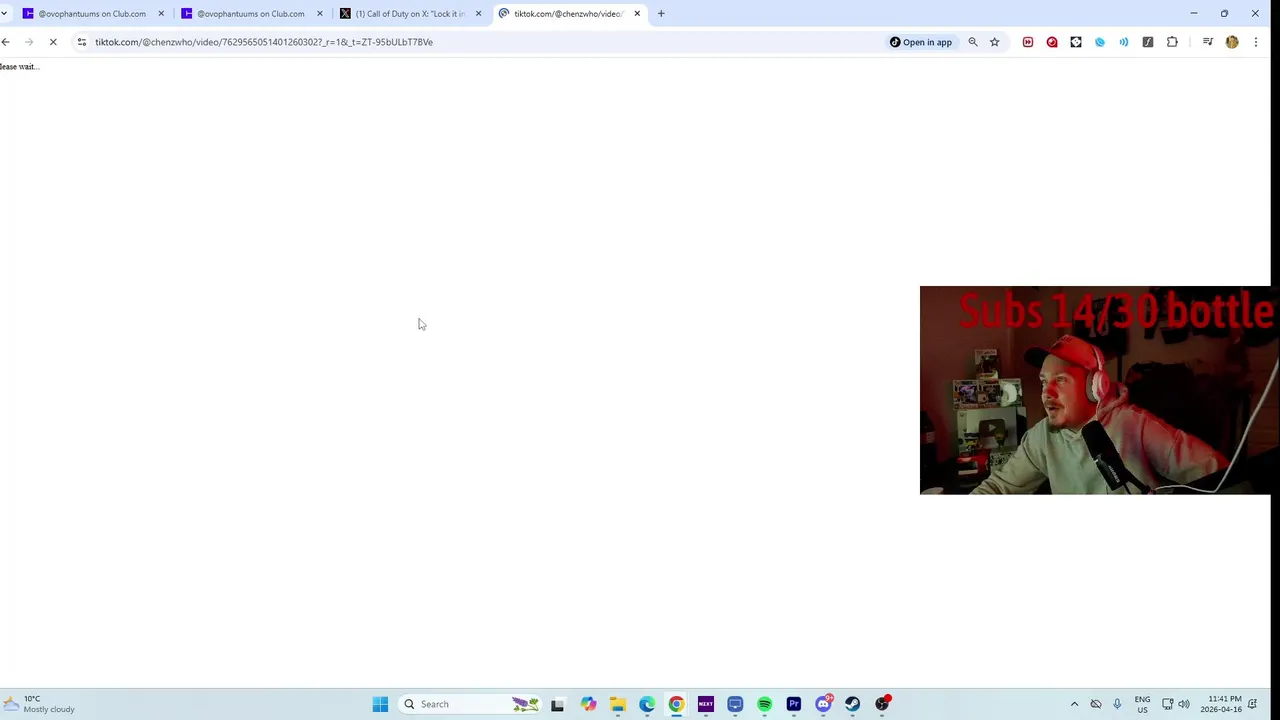Open the Extensions puzzle menu
The image size is (1280, 720).
tap(1172, 42)
